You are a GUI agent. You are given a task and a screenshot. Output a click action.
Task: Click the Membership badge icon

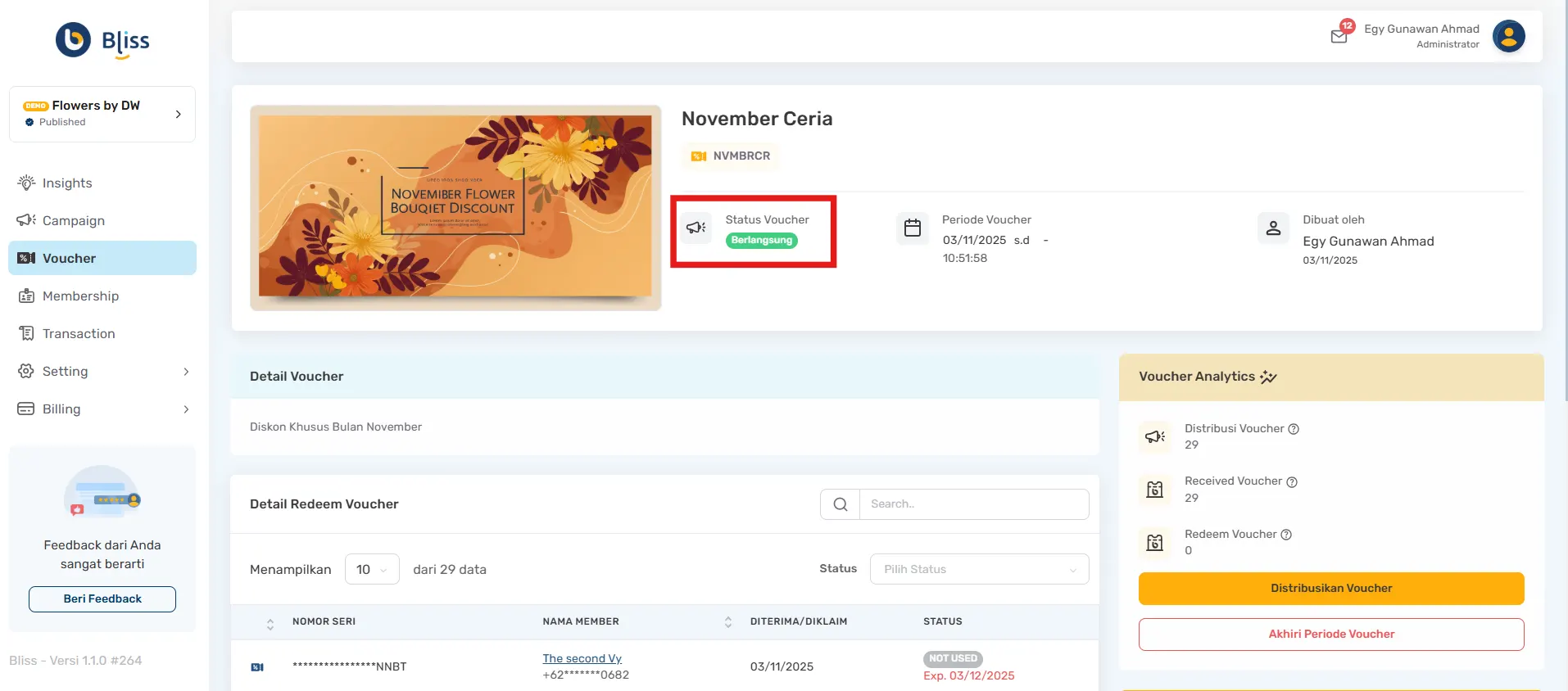click(x=26, y=296)
